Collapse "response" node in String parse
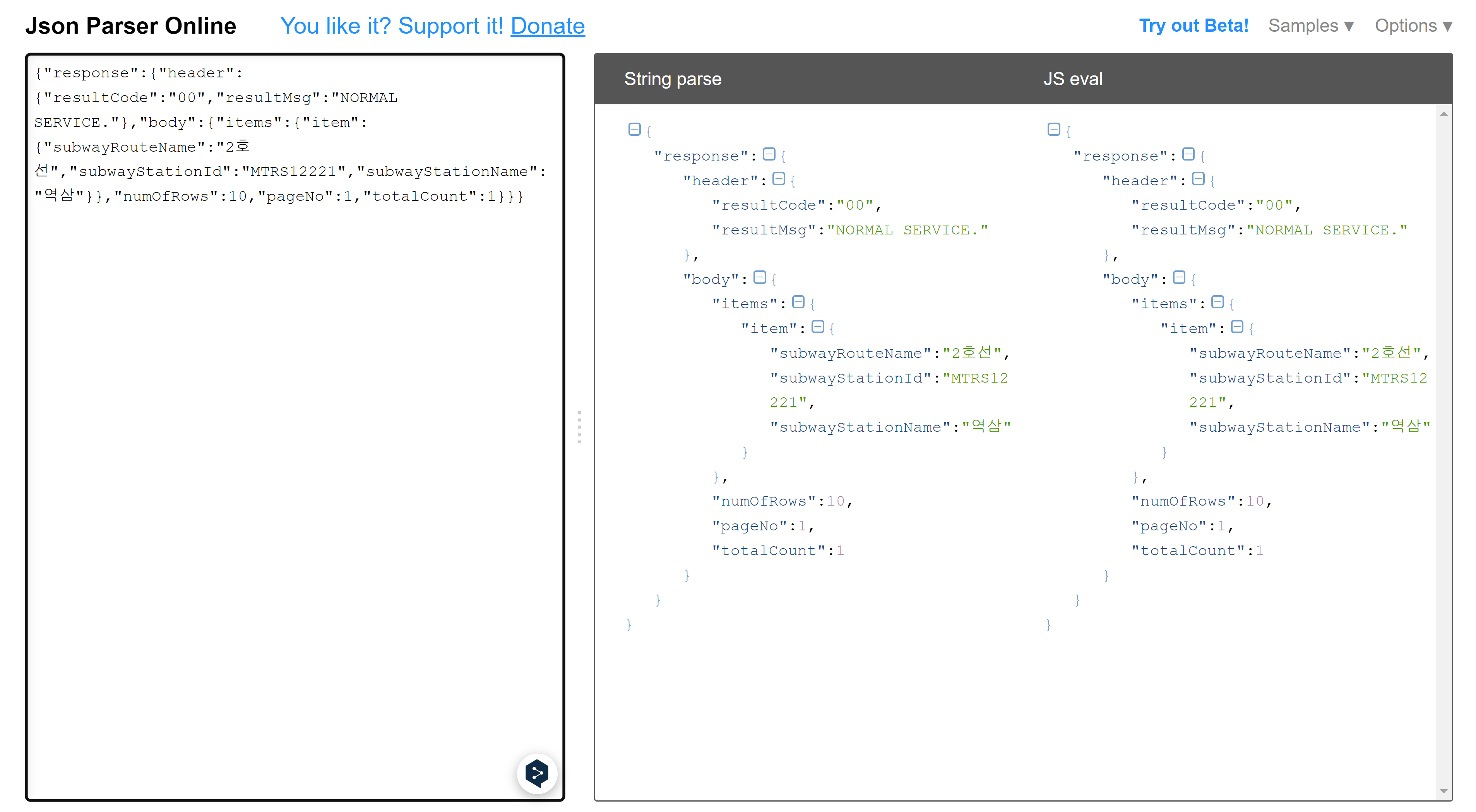Image resolution: width=1476 pixels, height=812 pixels. click(769, 154)
